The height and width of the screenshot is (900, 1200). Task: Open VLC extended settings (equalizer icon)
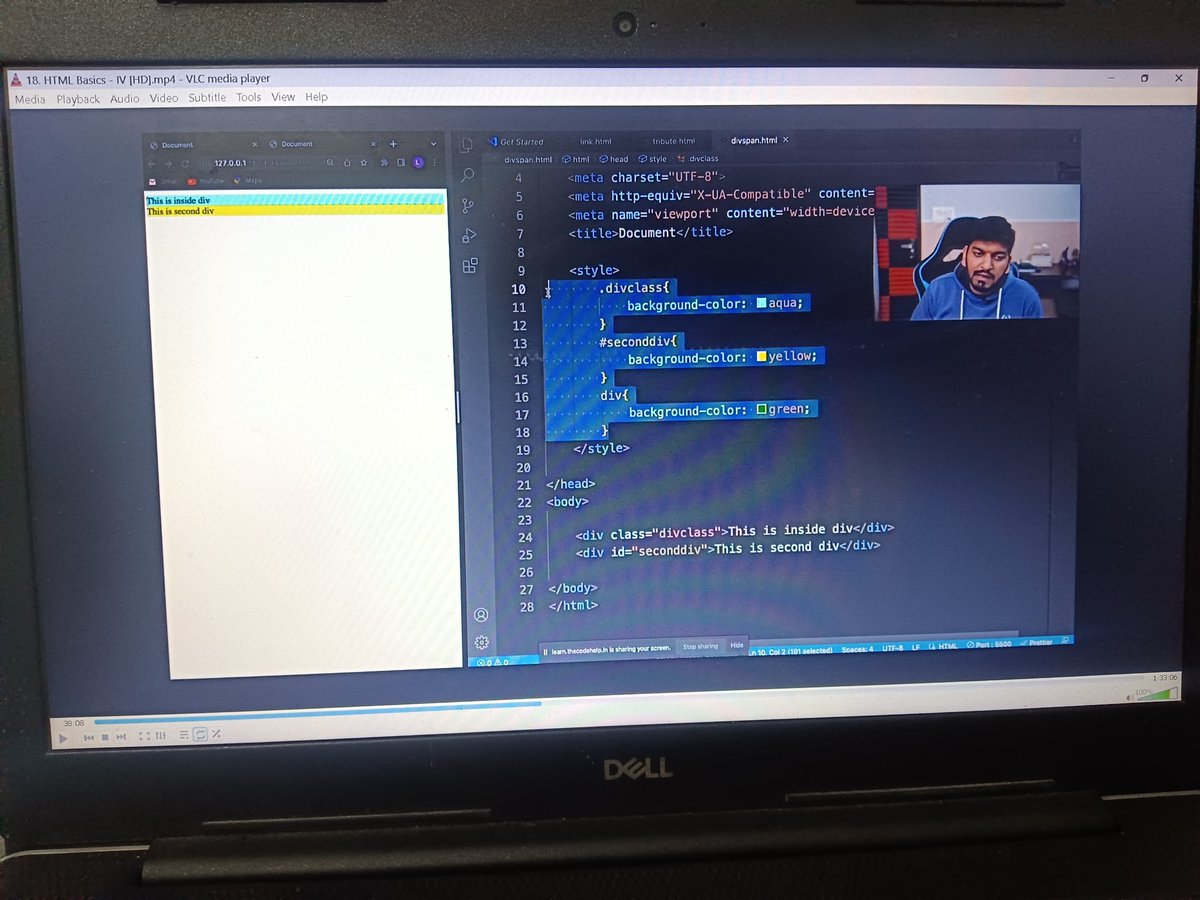click(x=160, y=735)
